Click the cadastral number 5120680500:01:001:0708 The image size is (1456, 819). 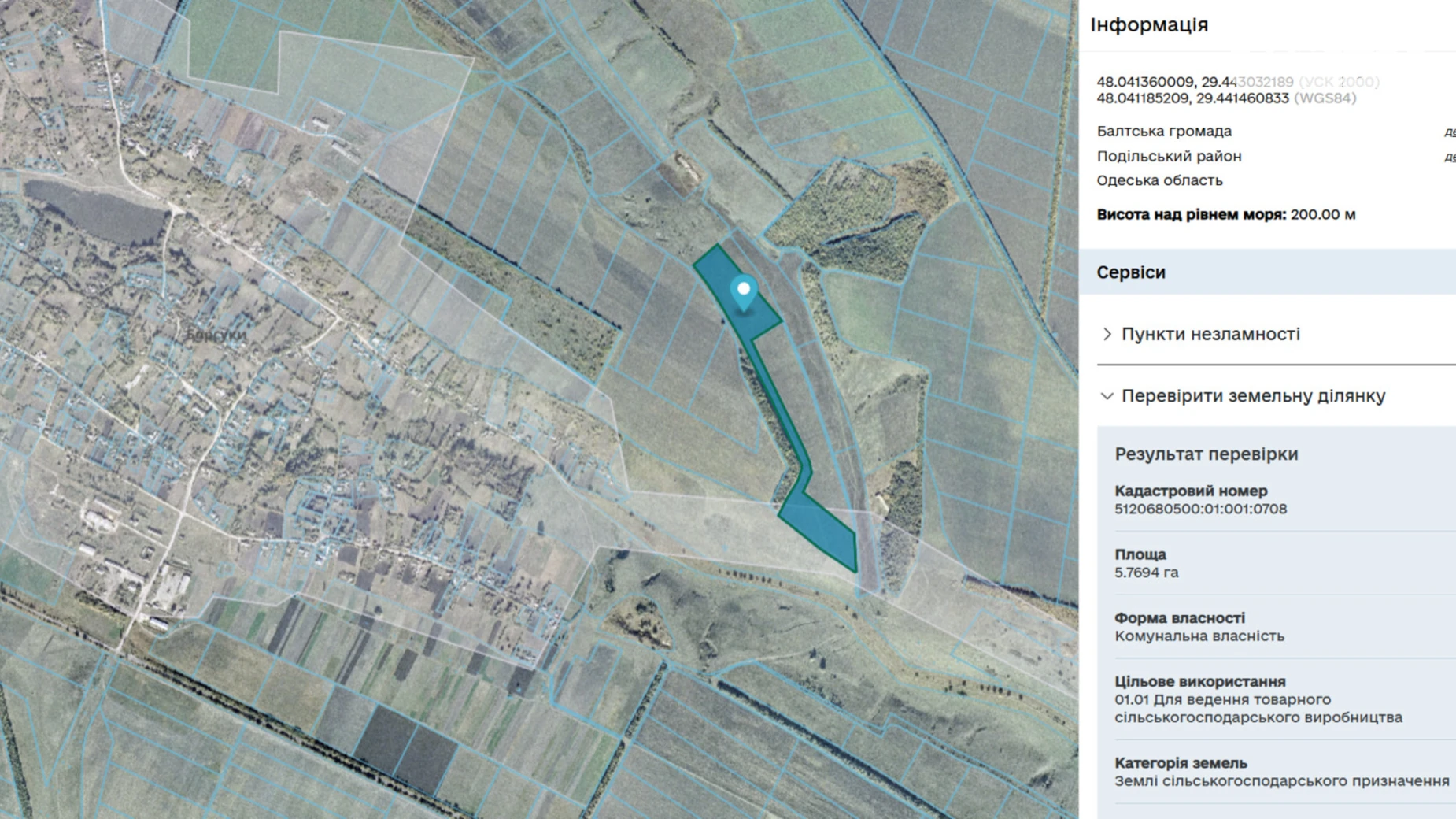[1200, 509]
